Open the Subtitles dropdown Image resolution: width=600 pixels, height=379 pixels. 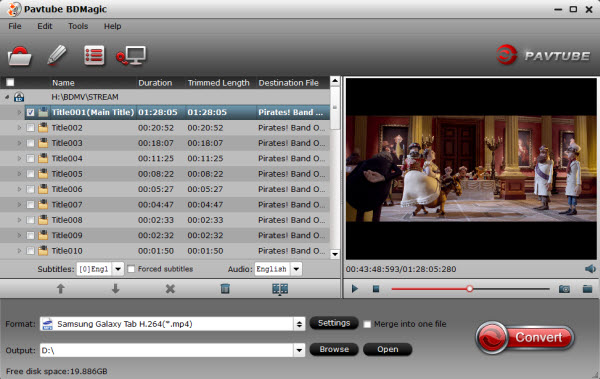[118, 269]
